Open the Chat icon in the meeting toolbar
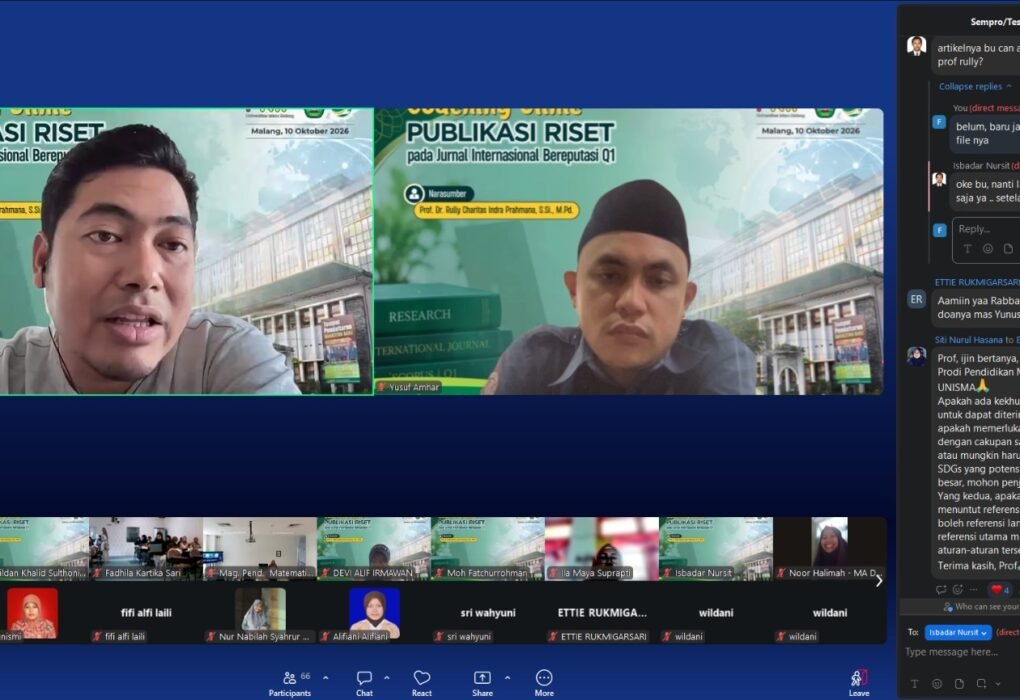Viewport: 1020px width, 700px height. [364, 678]
